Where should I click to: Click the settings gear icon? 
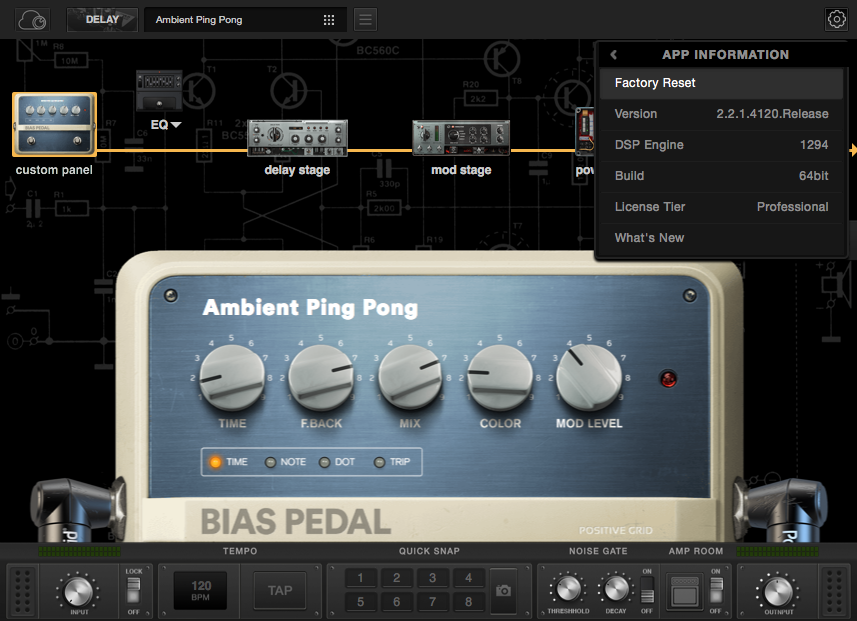[836, 20]
